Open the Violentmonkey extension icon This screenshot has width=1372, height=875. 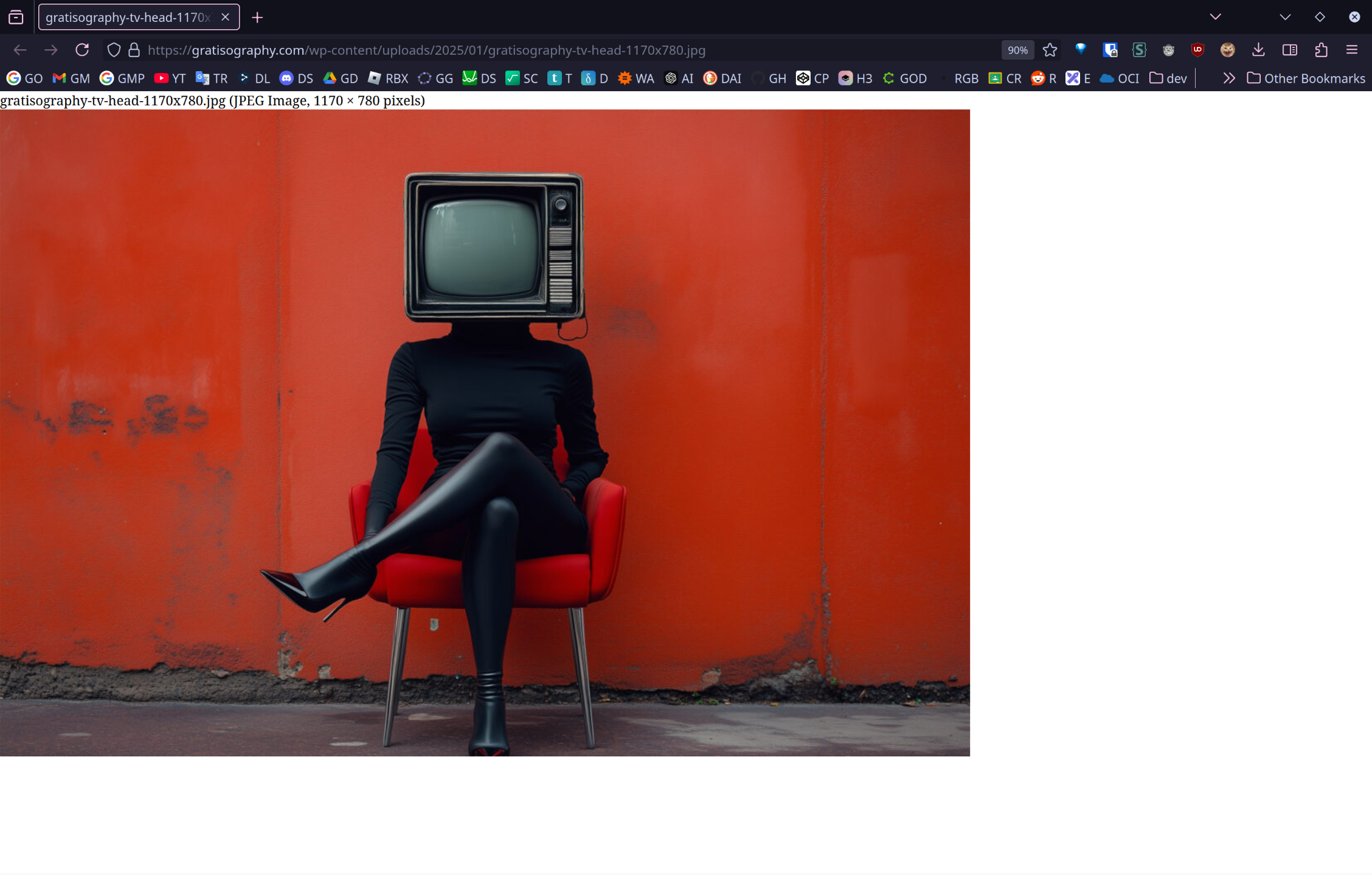coord(1168,50)
